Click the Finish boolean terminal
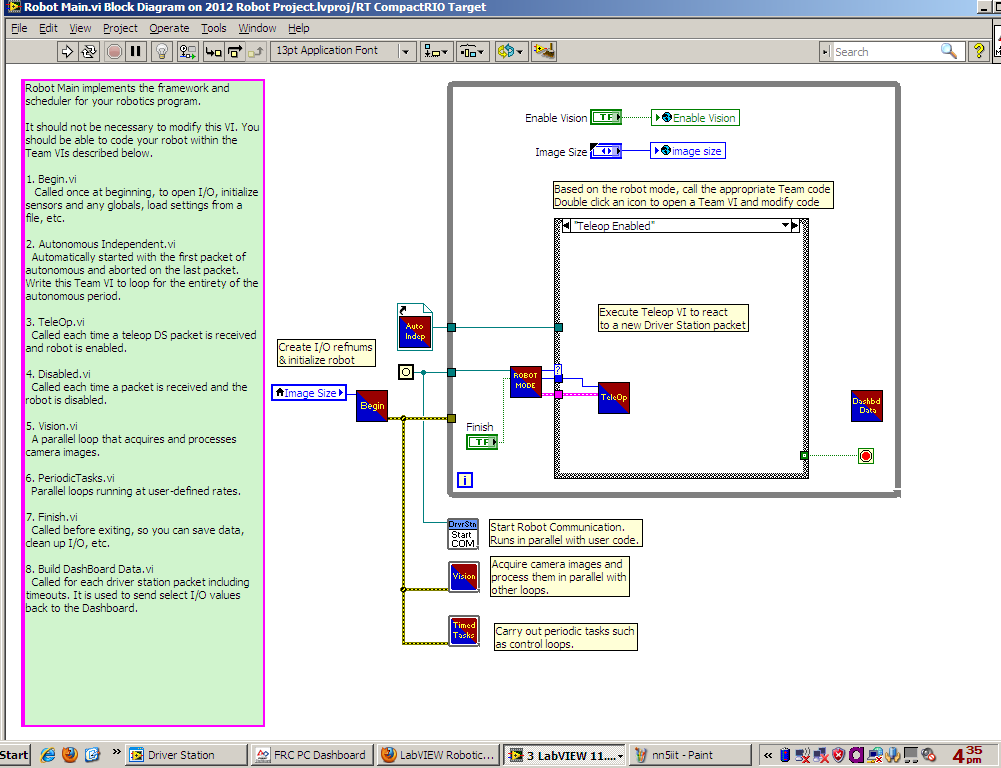 click(482, 442)
